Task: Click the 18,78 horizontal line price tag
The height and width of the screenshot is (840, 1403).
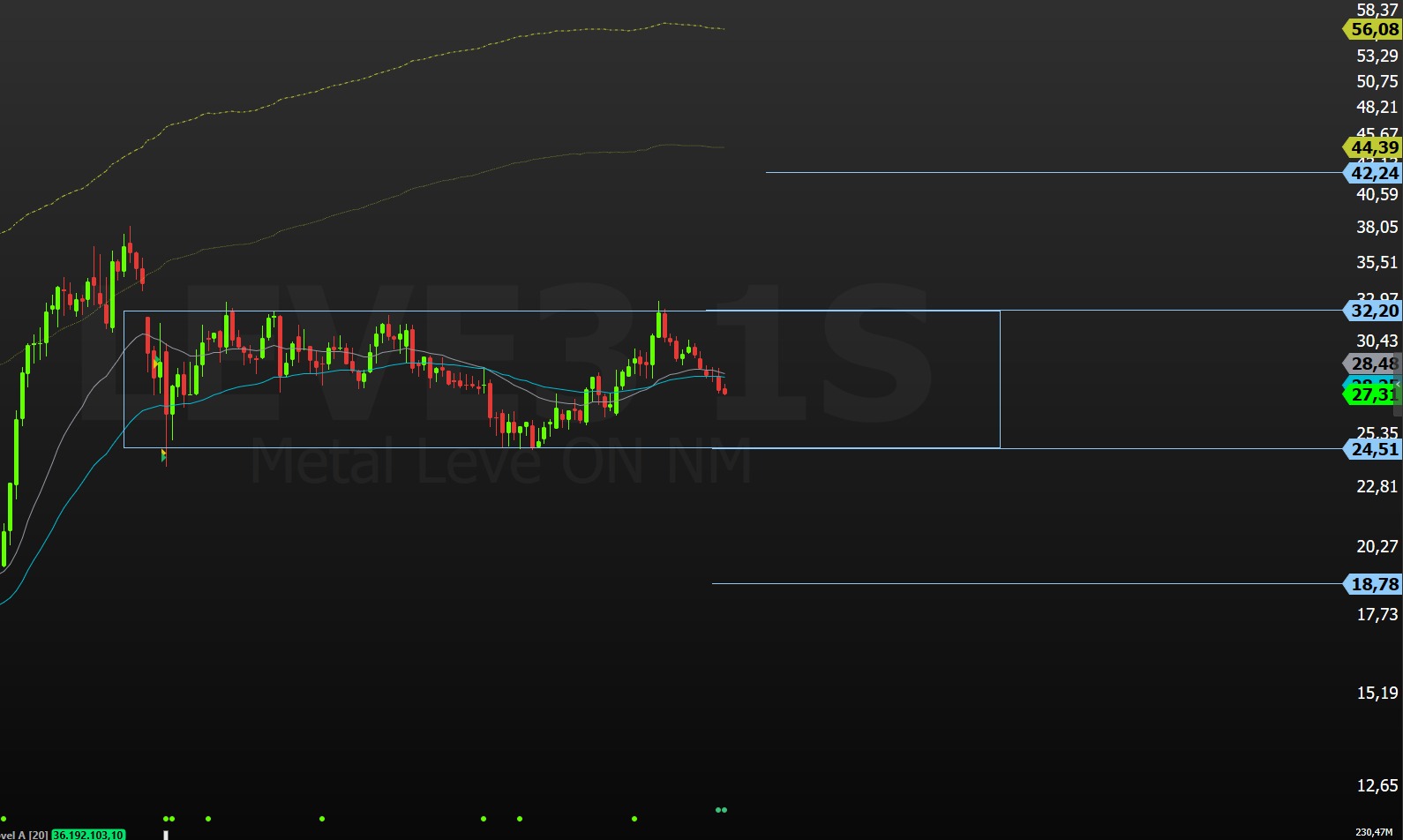Action: pos(1371,584)
